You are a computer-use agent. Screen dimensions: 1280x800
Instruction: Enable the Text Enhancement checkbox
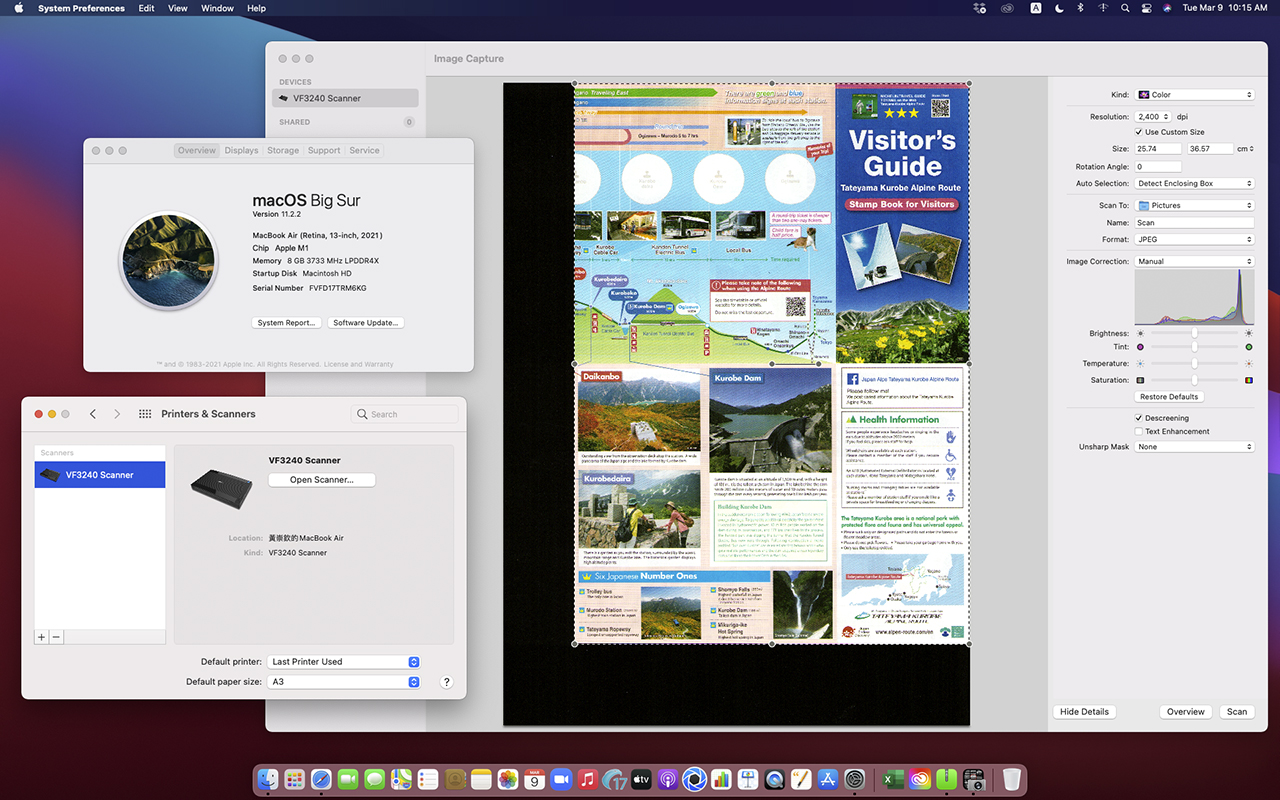coord(1139,432)
